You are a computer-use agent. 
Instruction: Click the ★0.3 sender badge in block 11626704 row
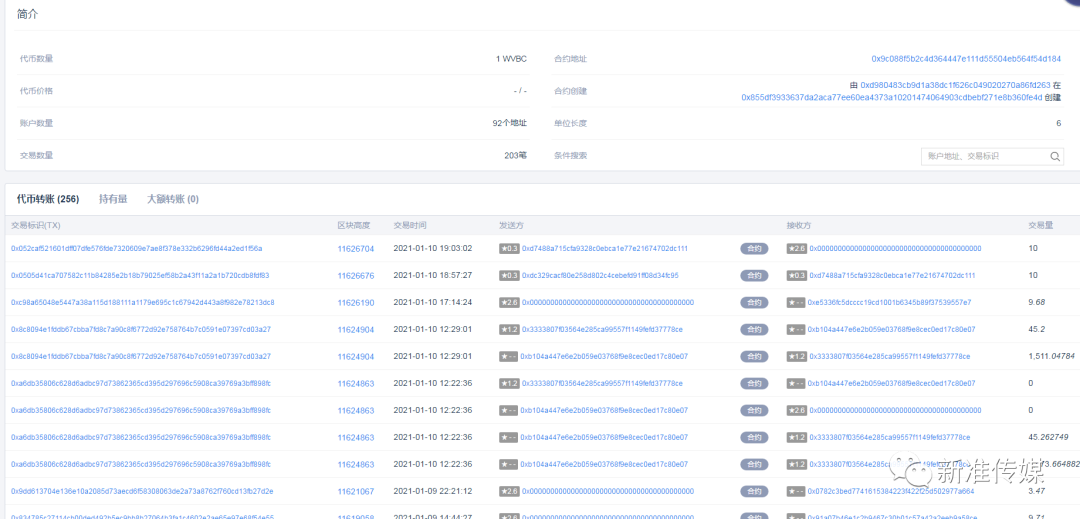509,248
